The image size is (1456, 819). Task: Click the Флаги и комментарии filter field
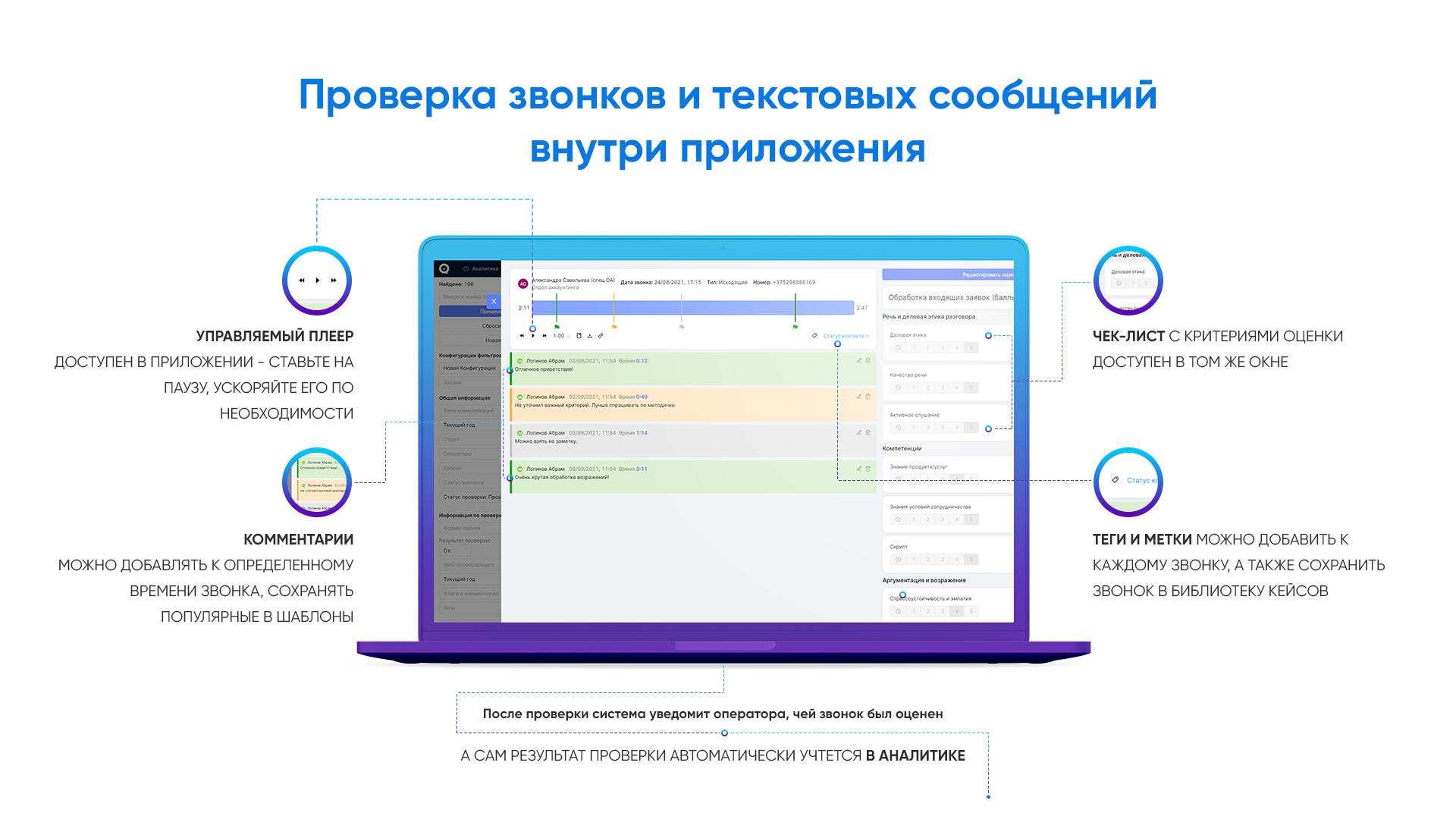tap(470, 593)
